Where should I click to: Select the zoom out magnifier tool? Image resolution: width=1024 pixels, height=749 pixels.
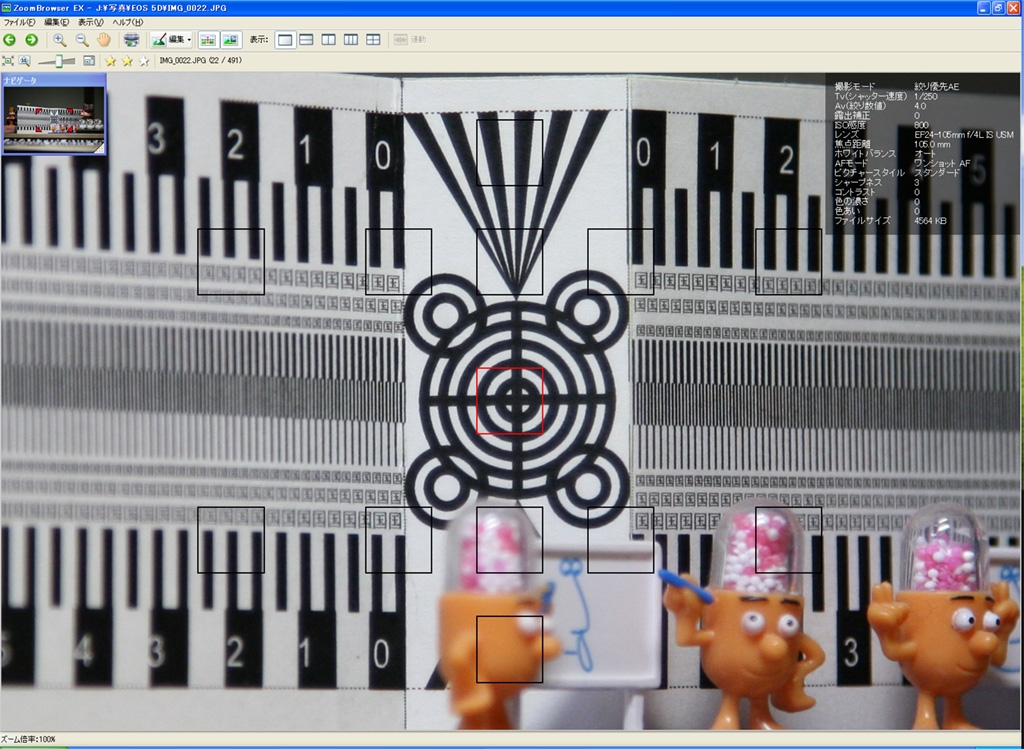click(x=82, y=40)
